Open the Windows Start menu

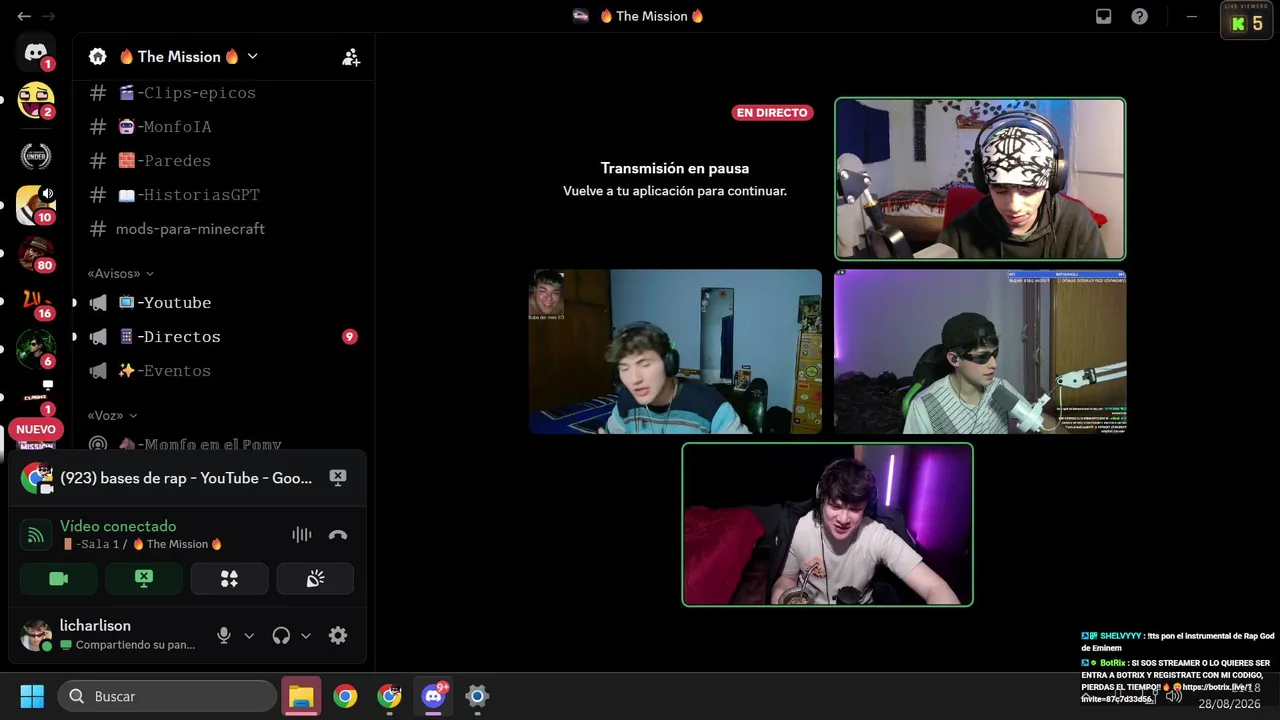(x=32, y=696)
